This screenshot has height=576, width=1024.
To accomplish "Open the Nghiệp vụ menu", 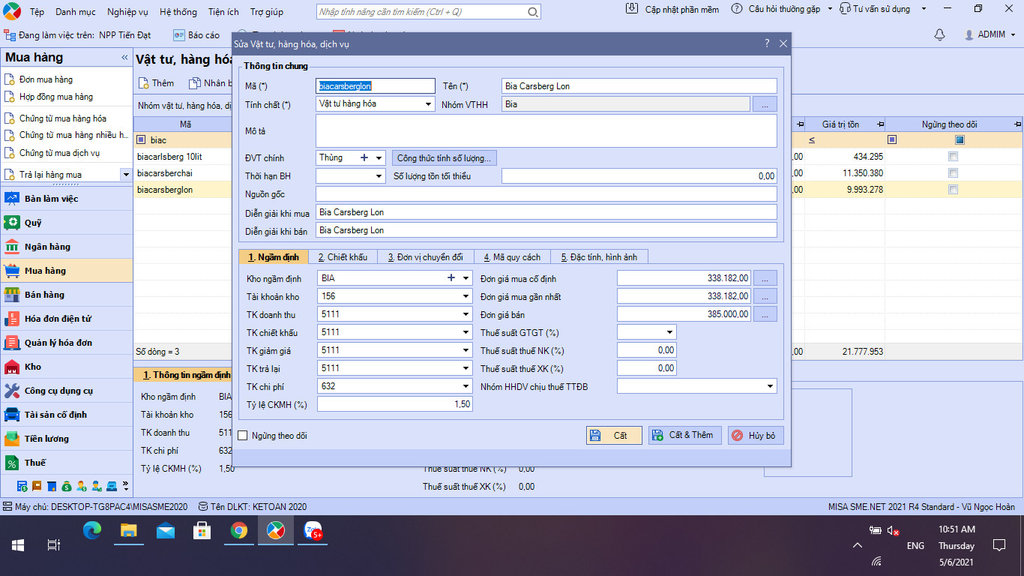I will tap(127, 12).
